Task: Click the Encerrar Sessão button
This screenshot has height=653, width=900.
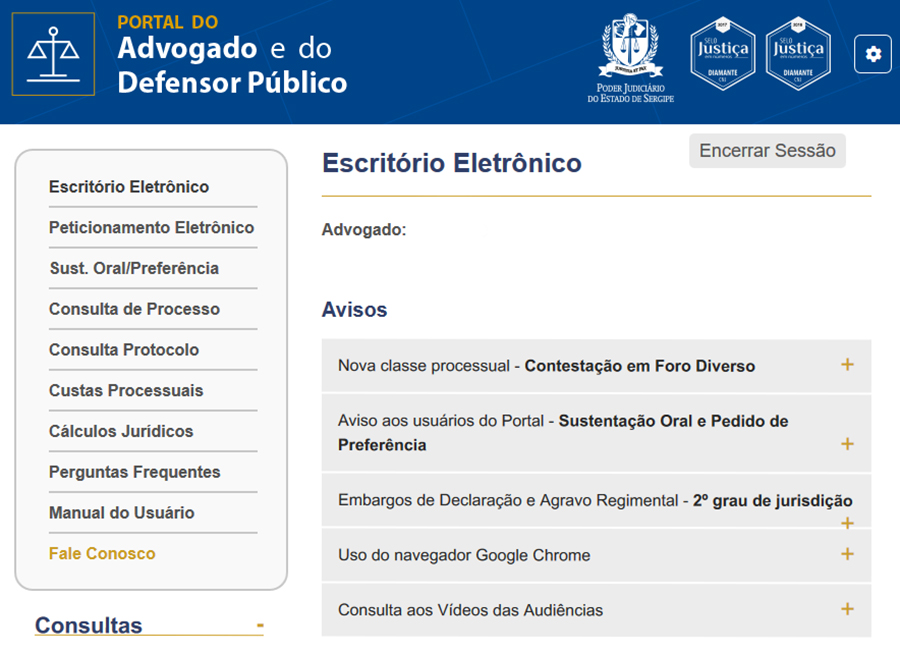Action: pyautogui.click(x=767, y=151)
